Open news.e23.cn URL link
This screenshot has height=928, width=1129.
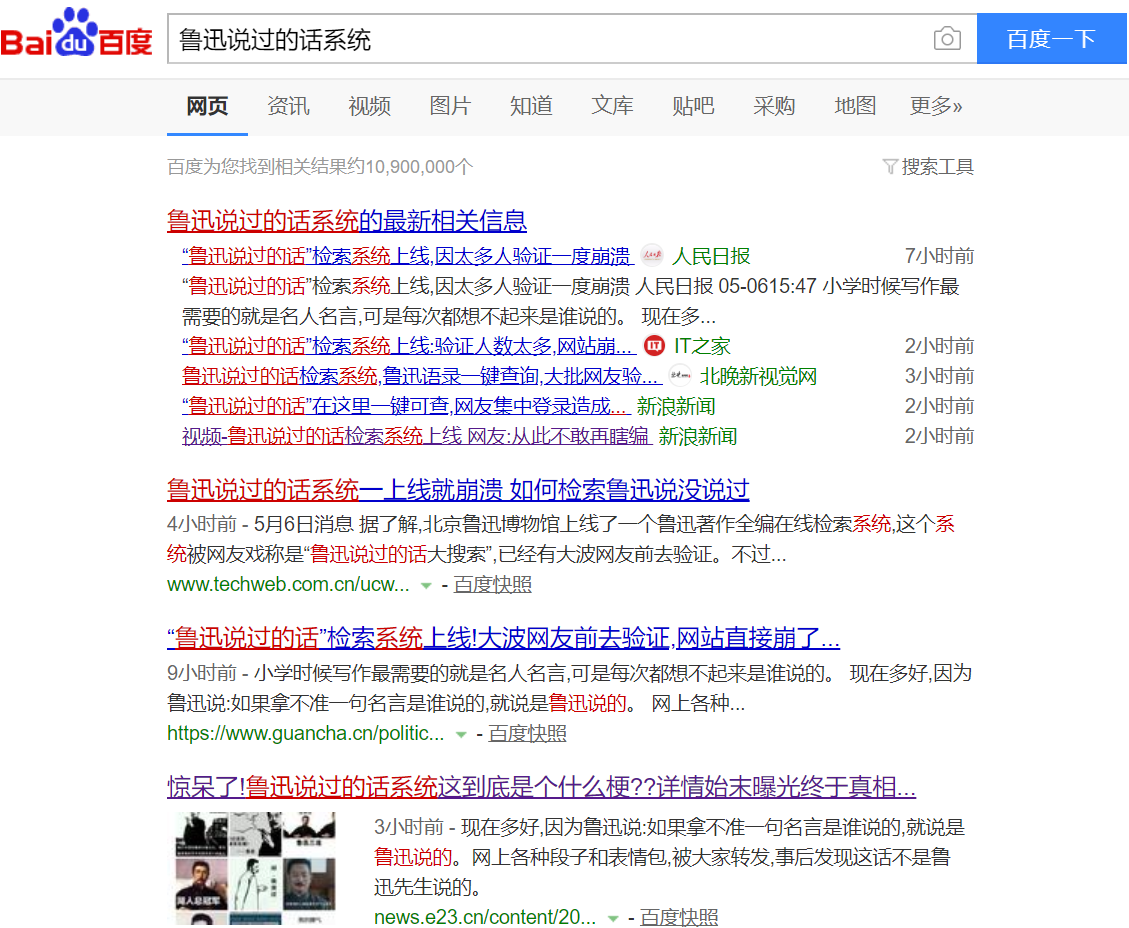485,917
